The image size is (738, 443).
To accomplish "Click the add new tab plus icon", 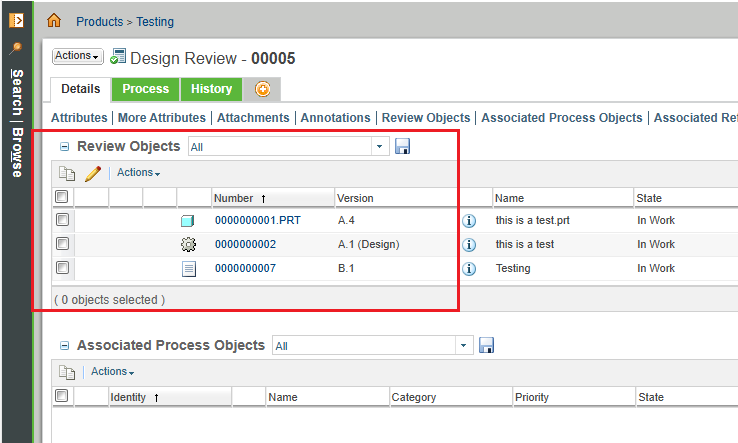I will point(262,89).
